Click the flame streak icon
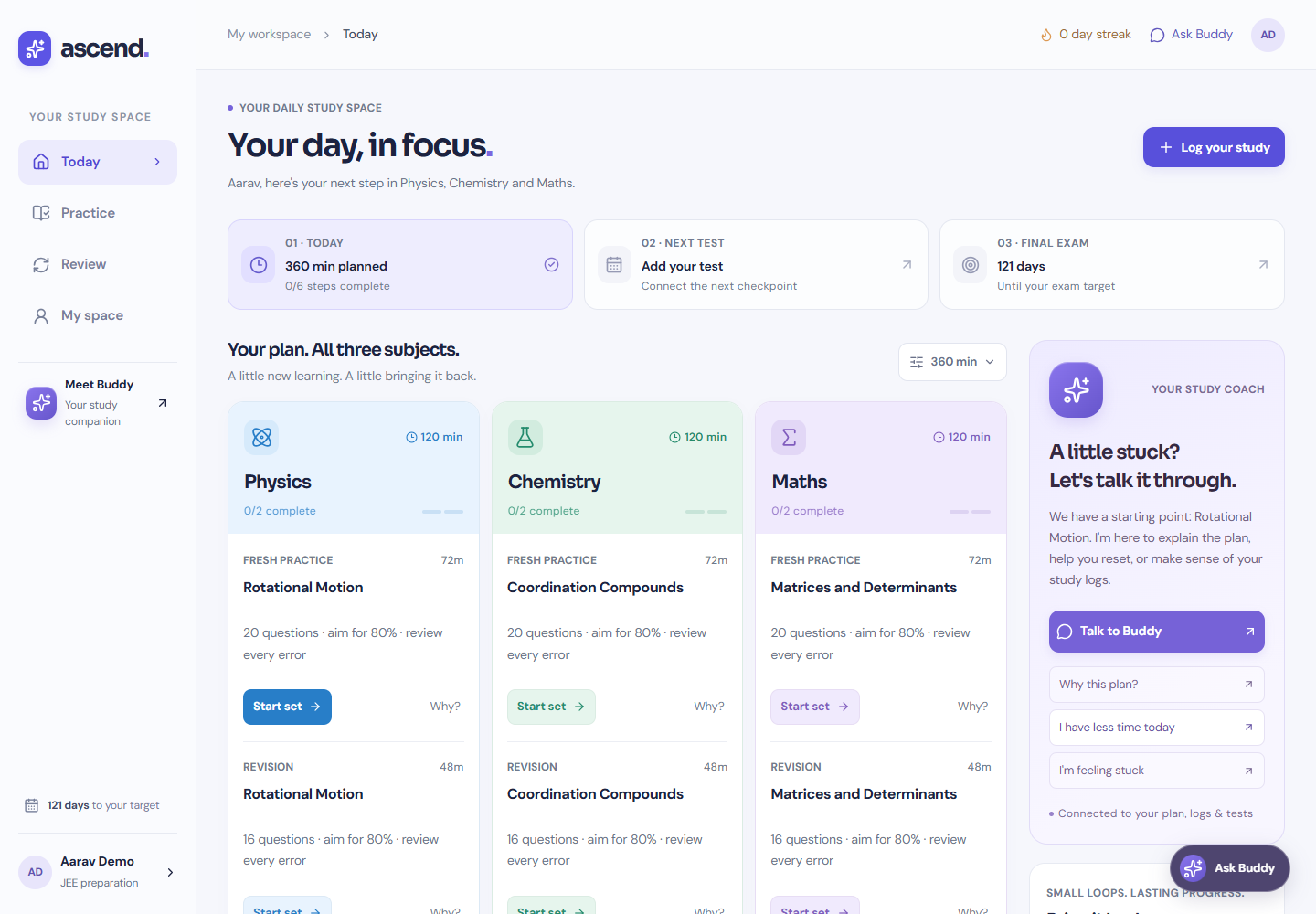Image resolution: width=1316 pixels, height=914 pixels. click(1046, 35)
